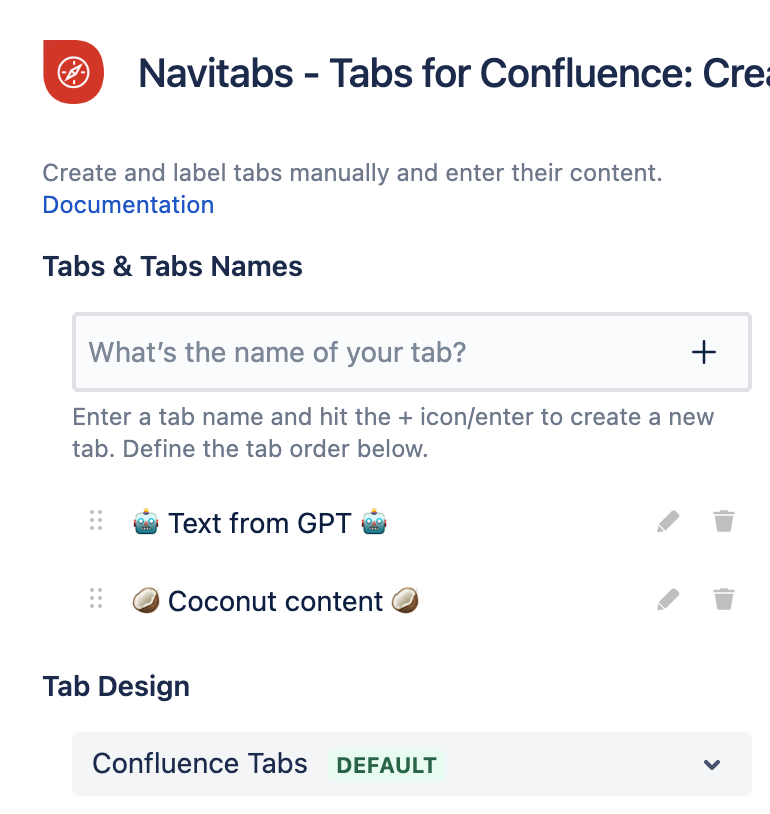This screenshot has width=770, height=814.
Task: Click the Navitabs page title text
Action: (452, 73)
